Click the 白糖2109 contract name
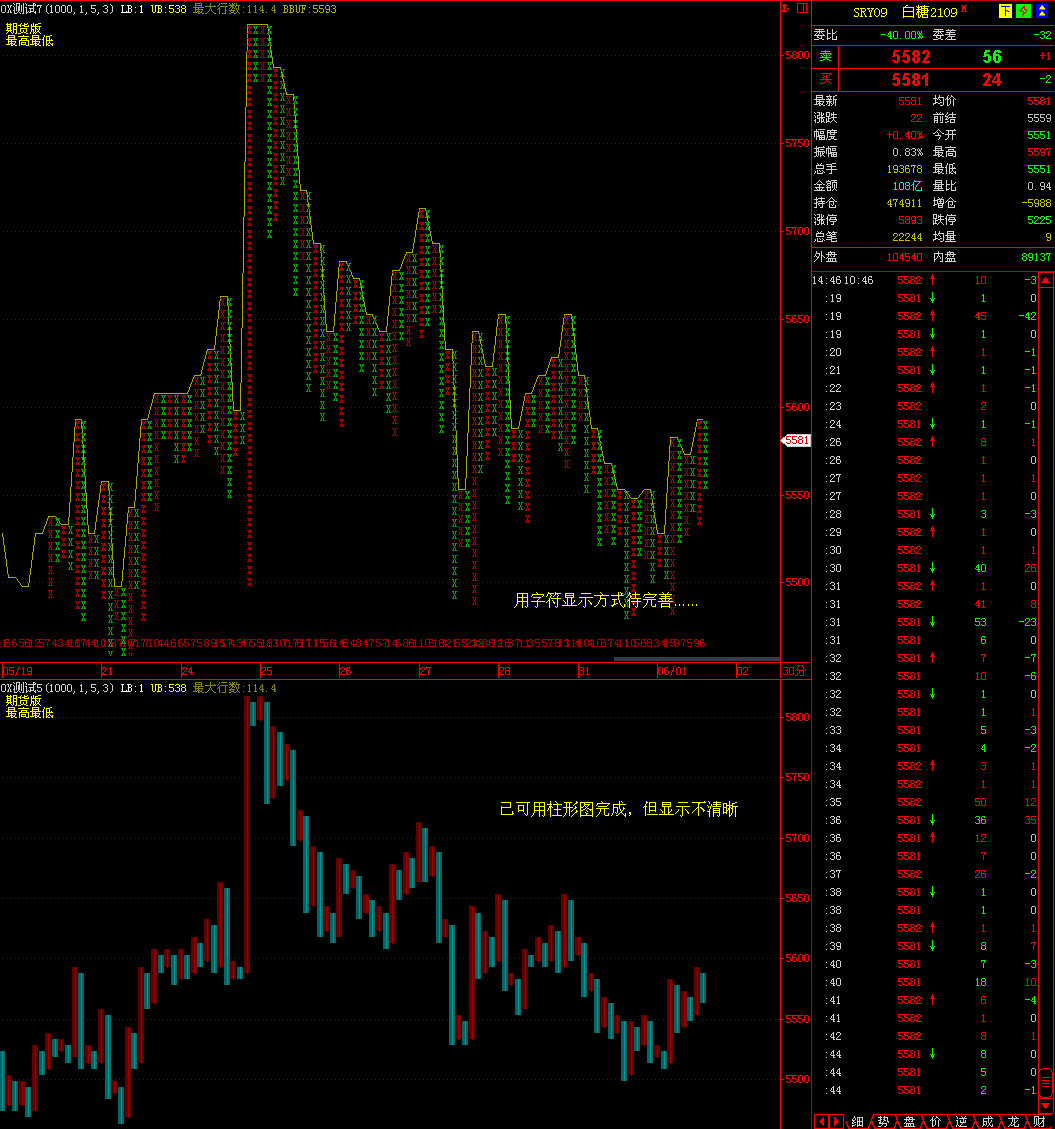 [929, 12]
